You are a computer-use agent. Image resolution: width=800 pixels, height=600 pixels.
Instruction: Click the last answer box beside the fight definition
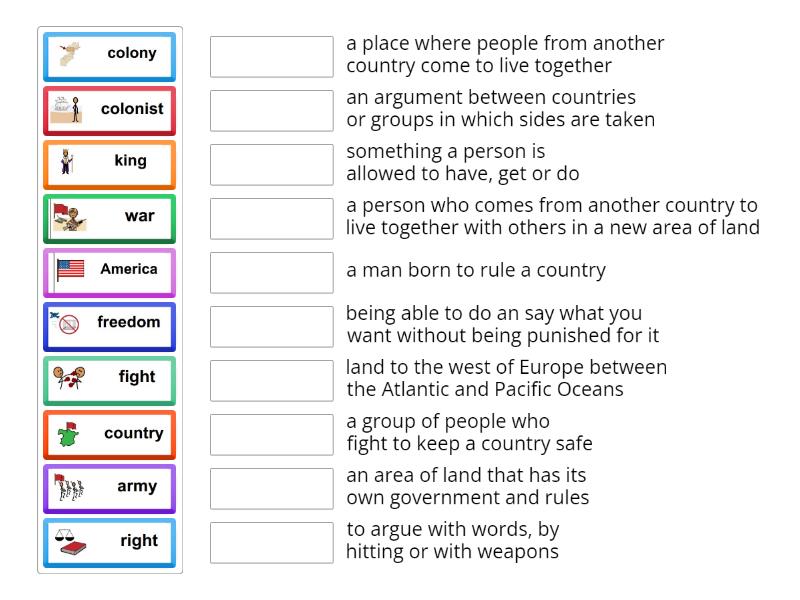[x=271, y=542]
